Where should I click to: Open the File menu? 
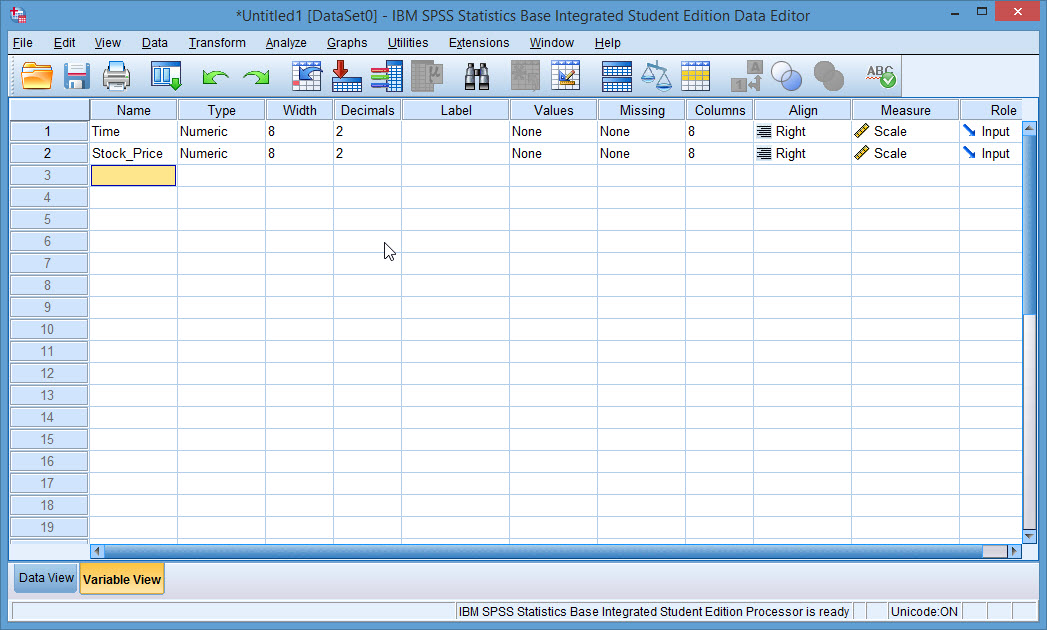point(23,43)
